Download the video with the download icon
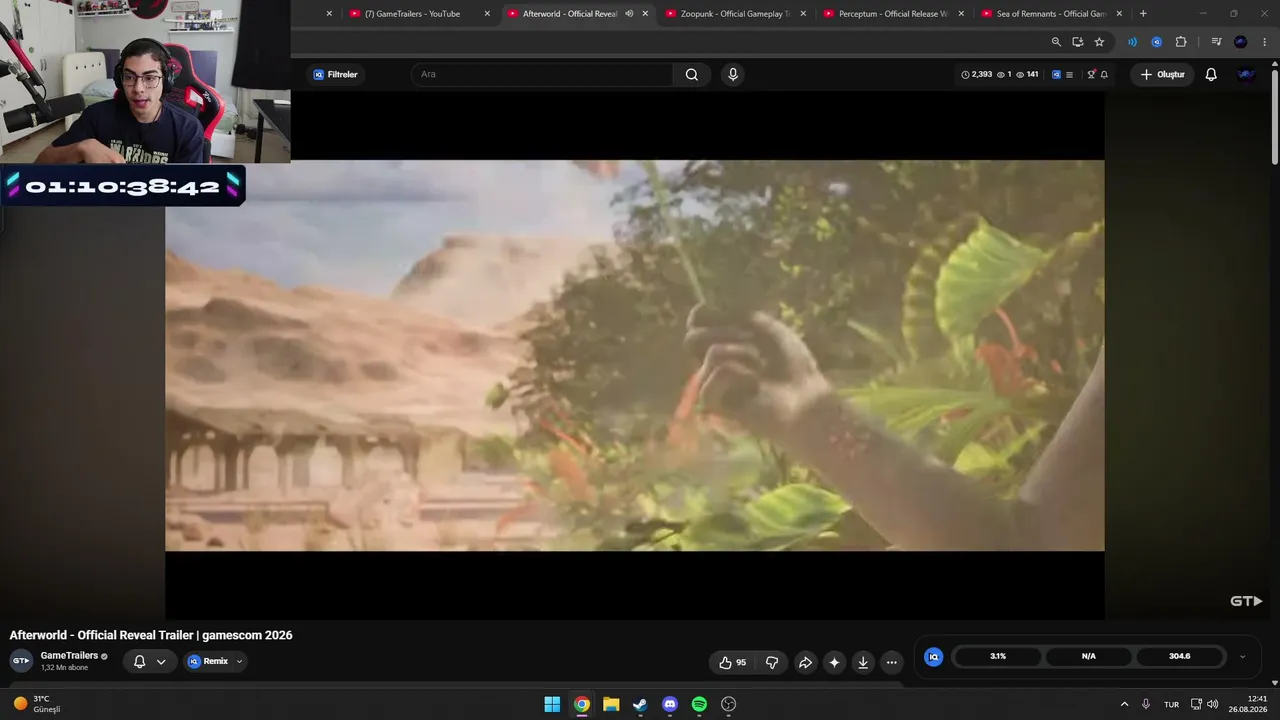The height and width of the screenshot is (720, 1280). click(x=863, y=662)
